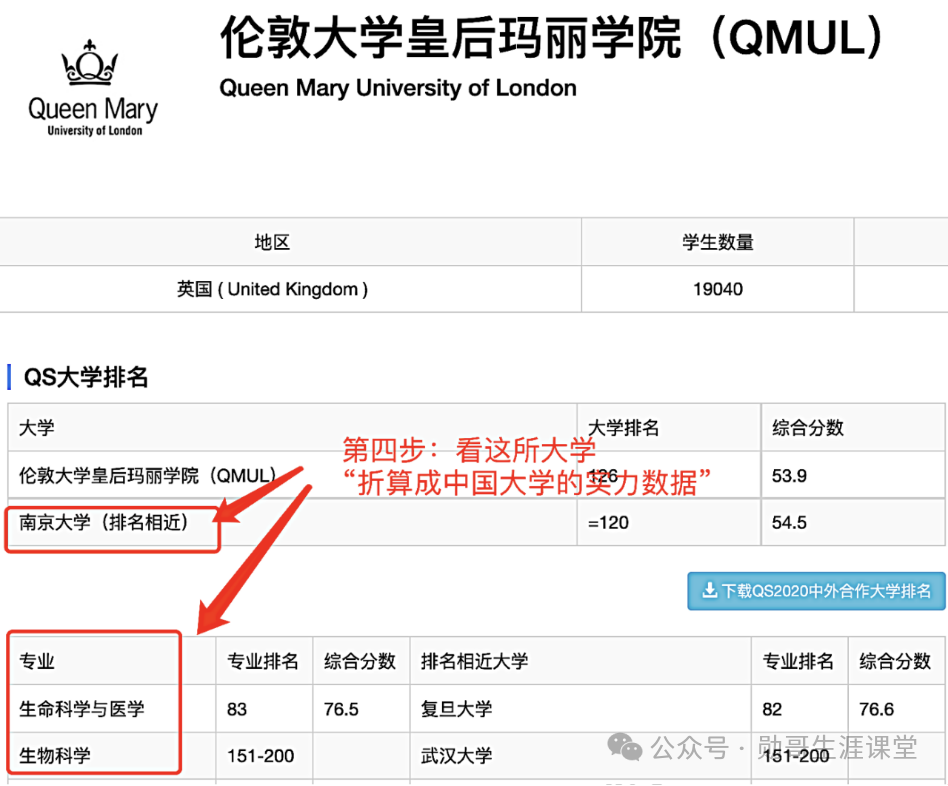Click the Queen Mary University logo

pos(93,88)
